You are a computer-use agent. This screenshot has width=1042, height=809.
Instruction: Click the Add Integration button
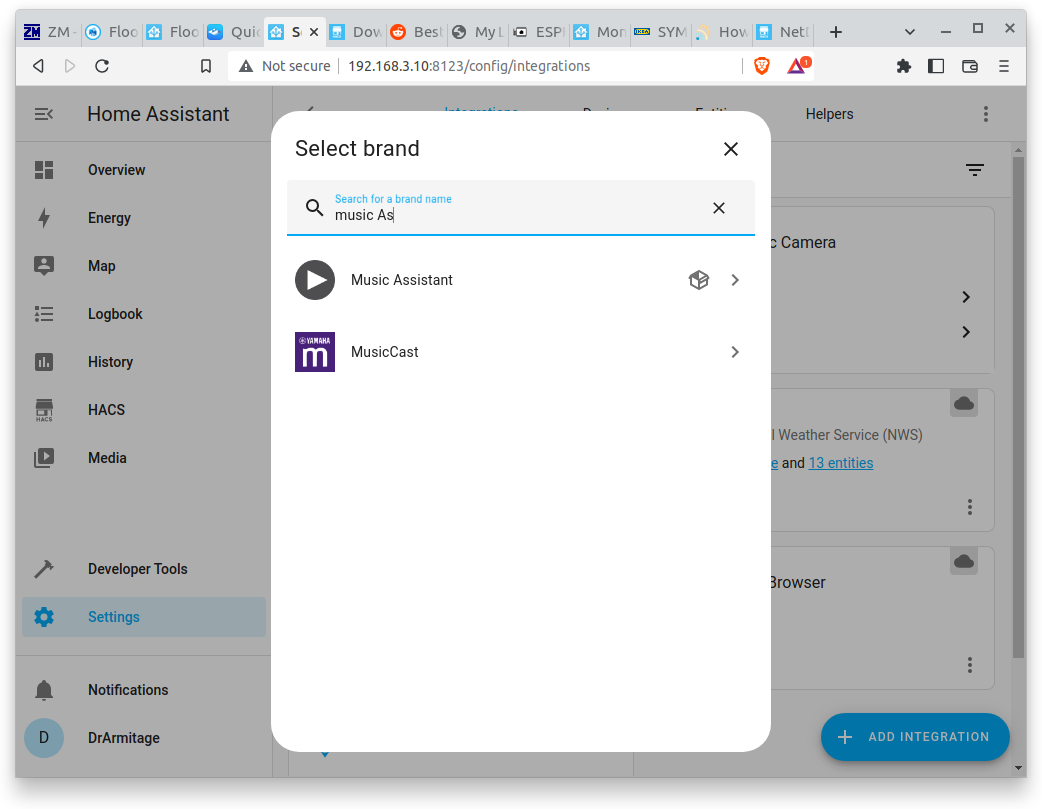915,737
